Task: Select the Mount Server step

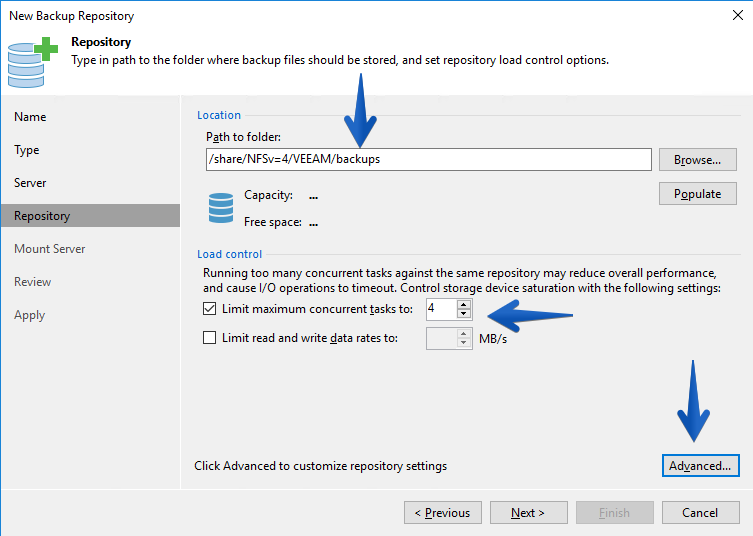Action: [x=49, y=249]
